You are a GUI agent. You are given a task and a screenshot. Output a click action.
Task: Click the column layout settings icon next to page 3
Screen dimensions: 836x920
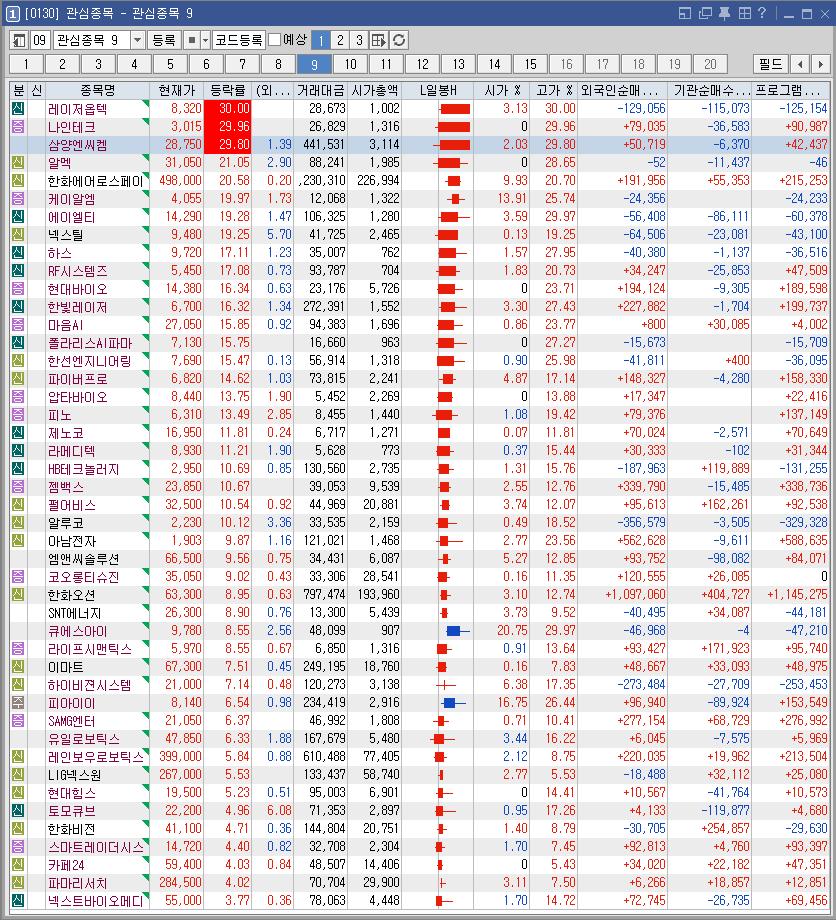[378, 40]
